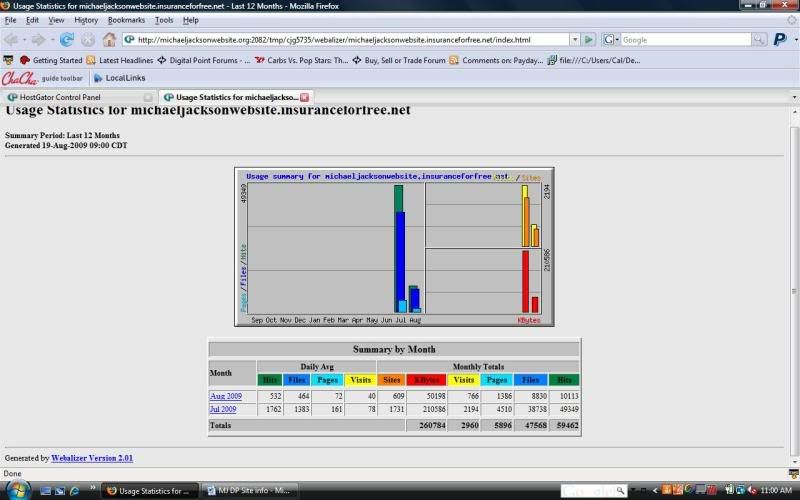Open Digital Point Forums bookmark
The height and width of the screenshot is (500, 800).
[x=204, y=60]
